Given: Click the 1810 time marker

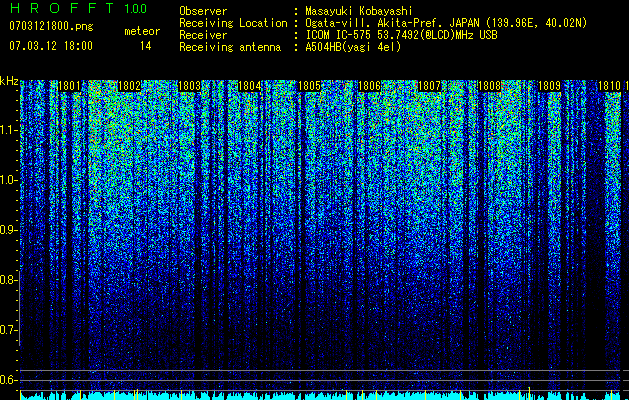Looking at the screenshot, I should click(610, 86).
